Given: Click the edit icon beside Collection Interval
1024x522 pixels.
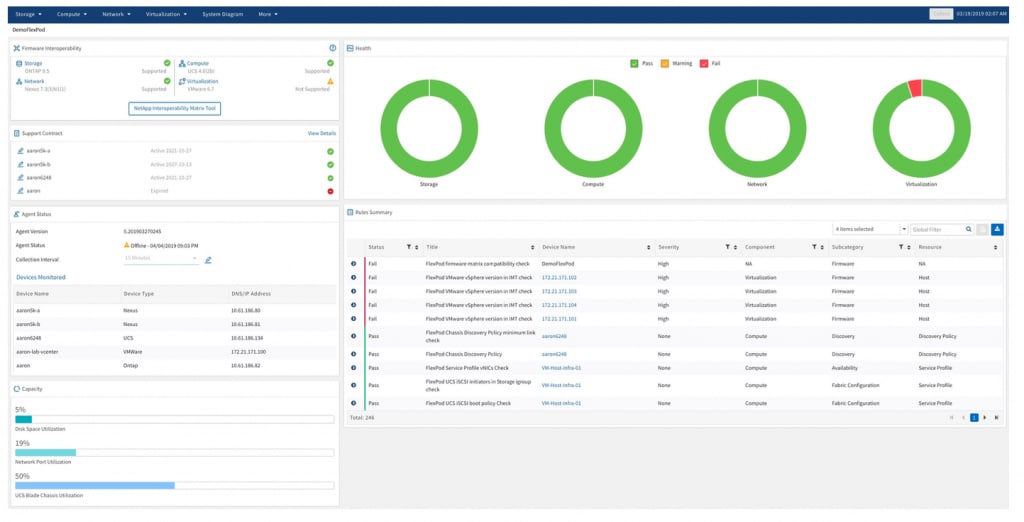Looking at the screenshot, I should [208, 260].
